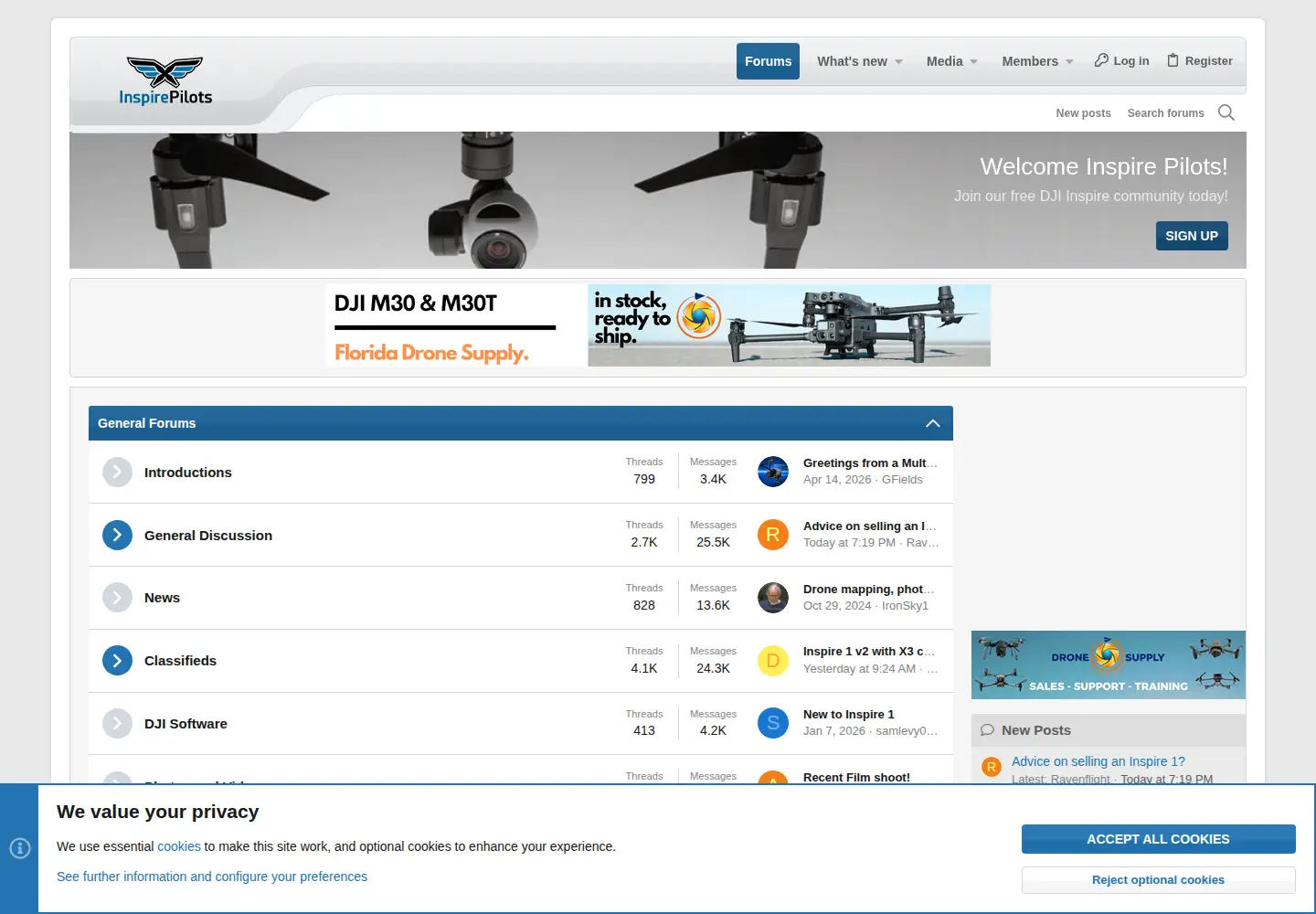1316x914 pixels.
Task: Expand the What's new dropdown arrow
Action: tap(898, 62)
